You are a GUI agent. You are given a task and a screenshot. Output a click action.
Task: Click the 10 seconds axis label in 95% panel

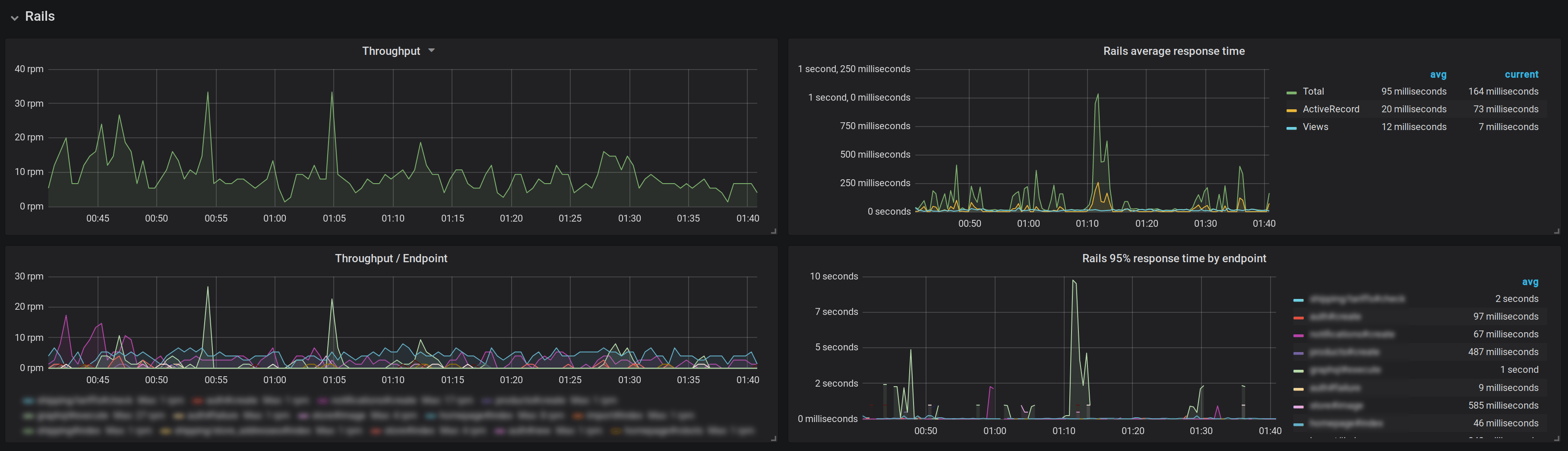(833, 276)
